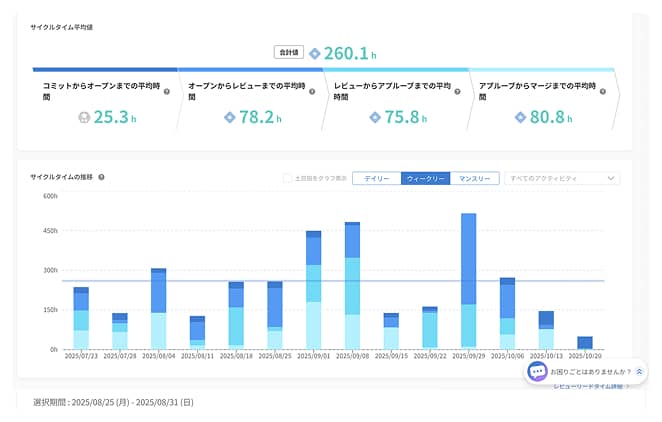The image size is (662, 422).
Task: Click the bar for 2025/10/06
Action: coord(507,314)
